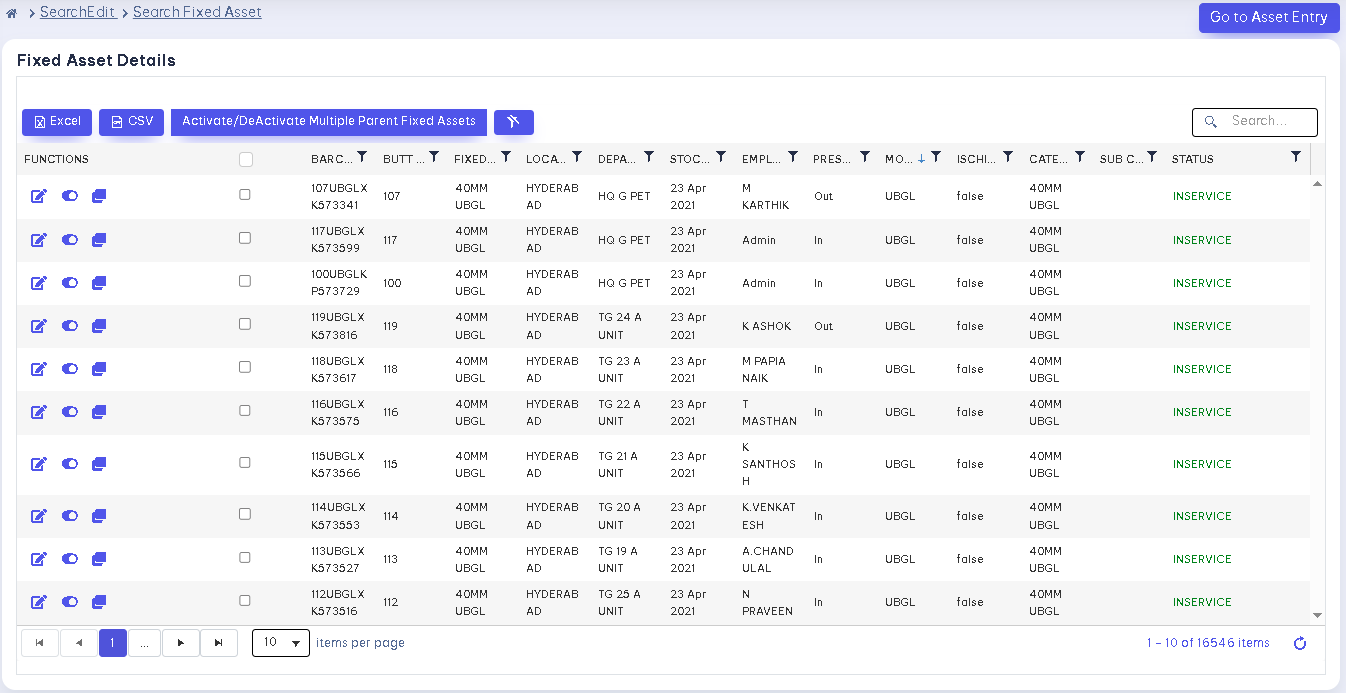Click scrollbar down arrow of grid
The width and height of the screenshot is (1346, 693).
coord(1317,616)
